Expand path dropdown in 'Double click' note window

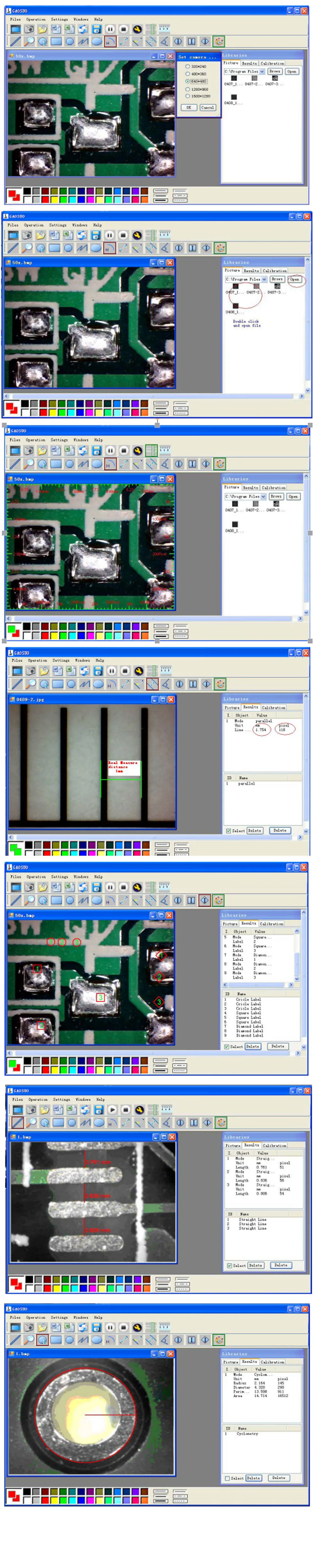(264, 279)
